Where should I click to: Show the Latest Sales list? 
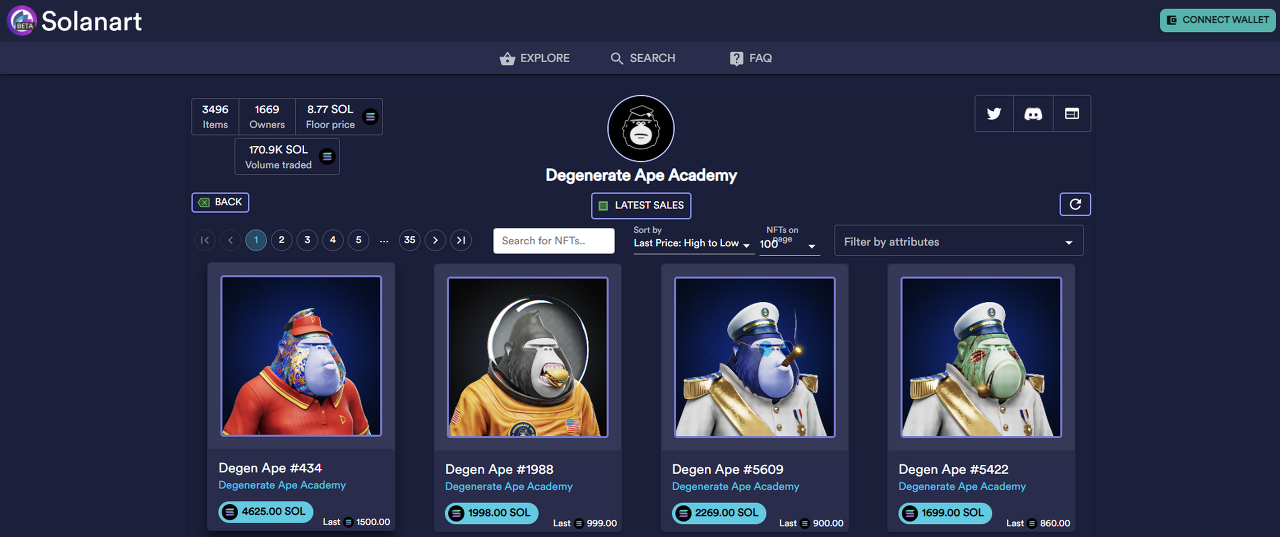[x=641, y=205]
